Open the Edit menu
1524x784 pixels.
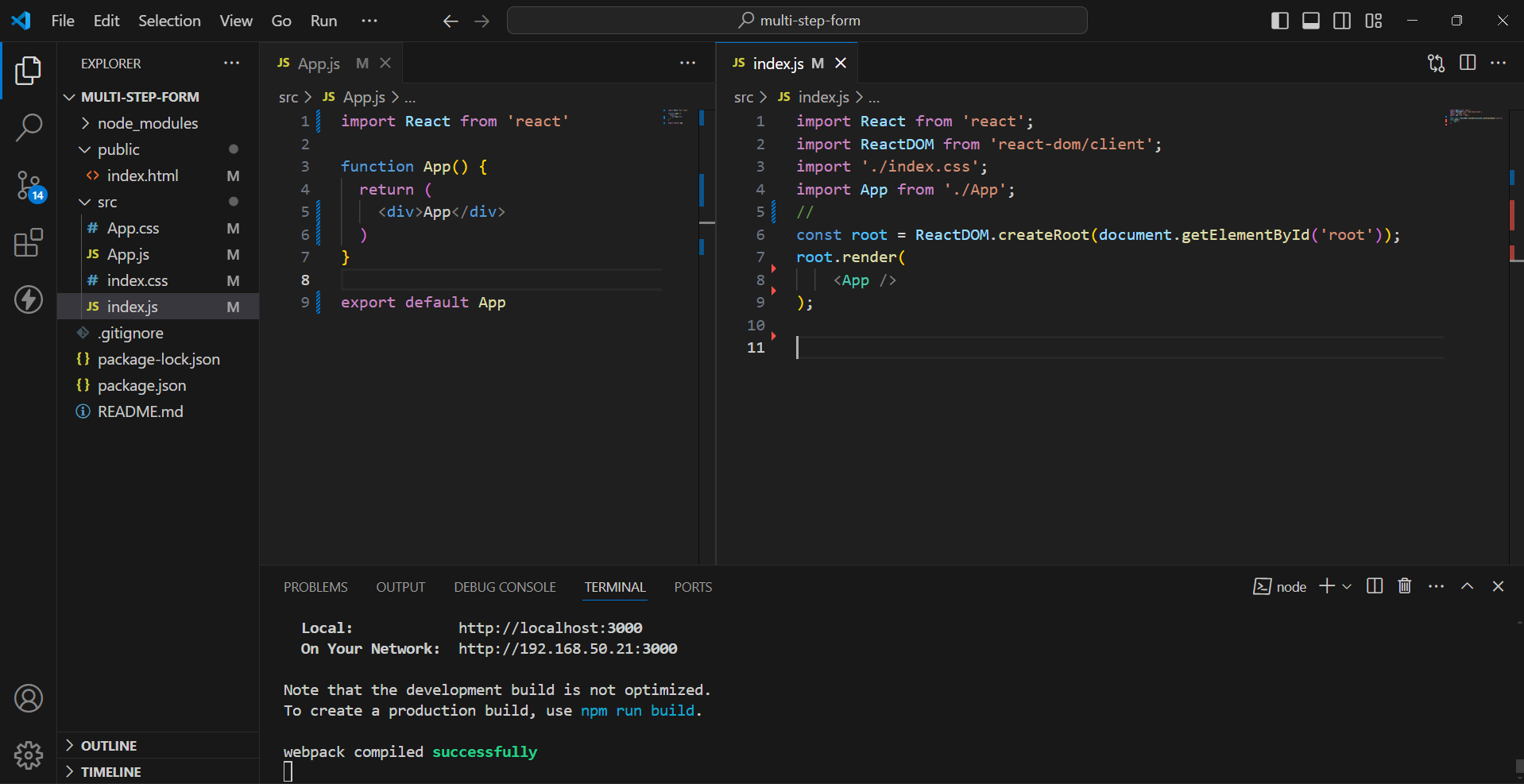pos(106,21)
